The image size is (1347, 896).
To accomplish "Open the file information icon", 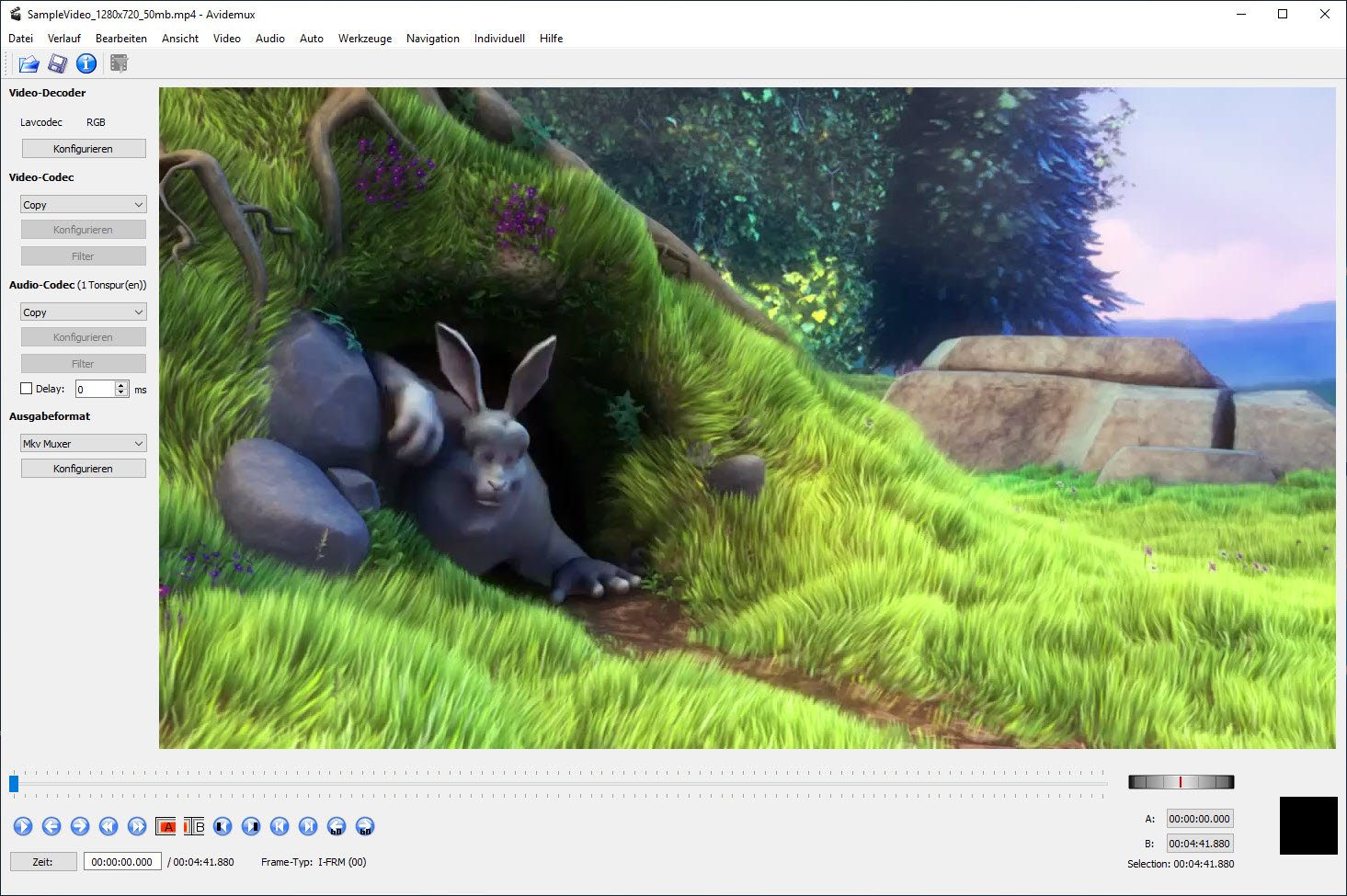I will click(86, 63).
